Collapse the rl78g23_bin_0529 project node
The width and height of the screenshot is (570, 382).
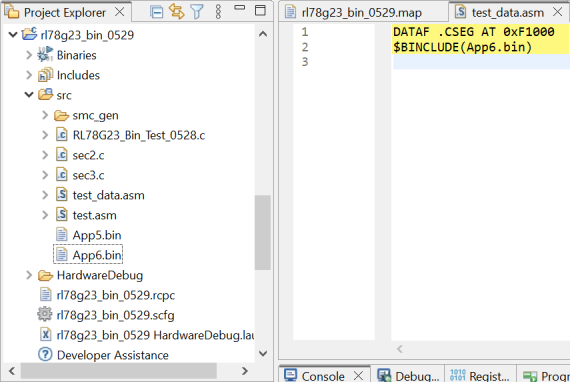coord(13,35)
